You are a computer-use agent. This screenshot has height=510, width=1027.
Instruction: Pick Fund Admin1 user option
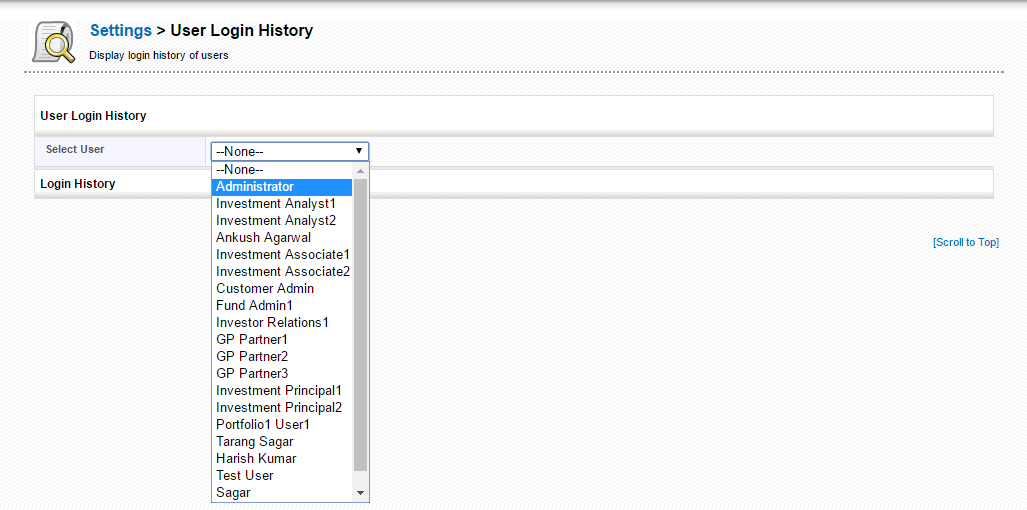click(x=254, y=306)
